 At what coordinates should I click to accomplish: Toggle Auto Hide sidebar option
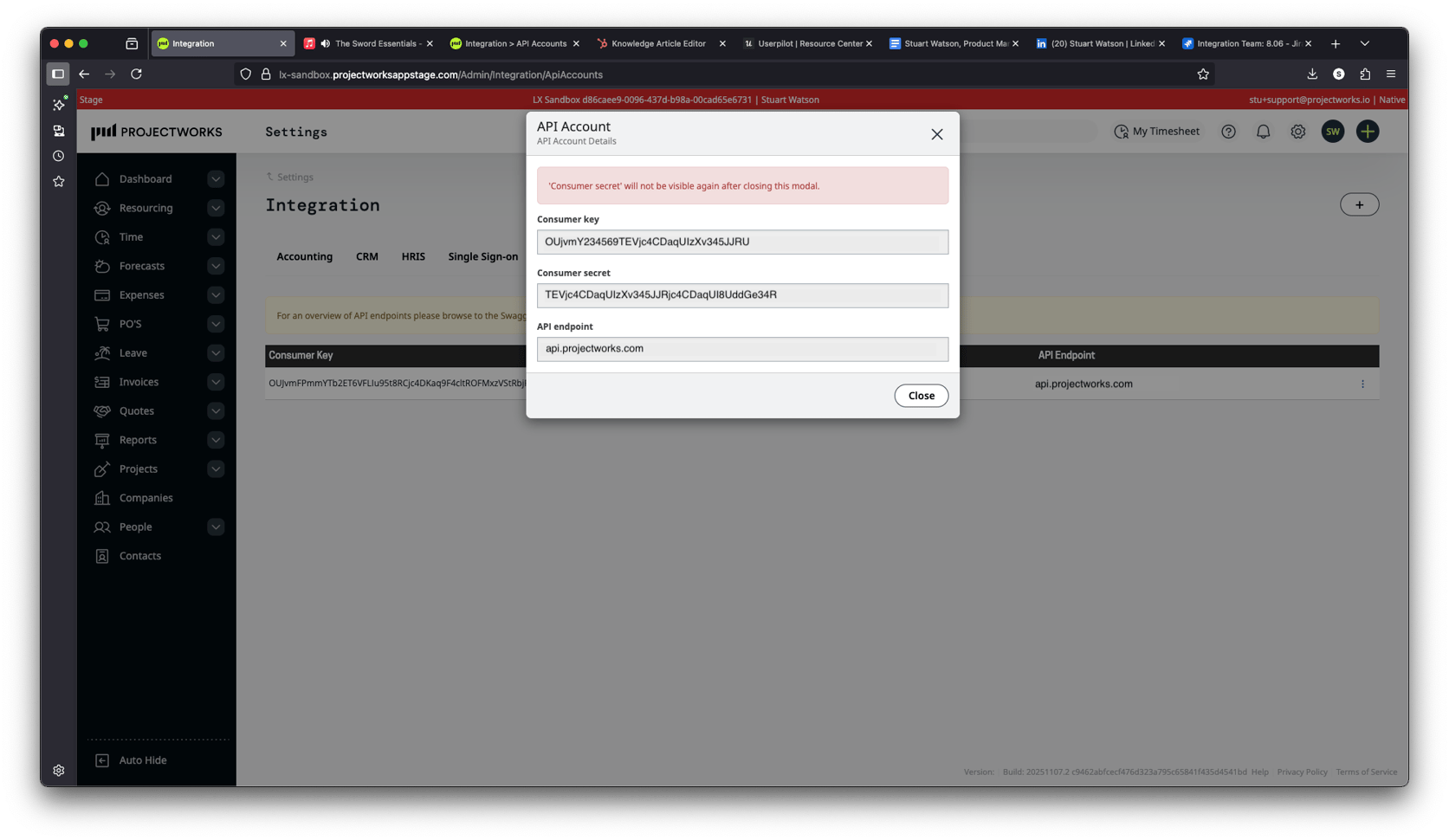pyautogui.click(x=142, y=760)
